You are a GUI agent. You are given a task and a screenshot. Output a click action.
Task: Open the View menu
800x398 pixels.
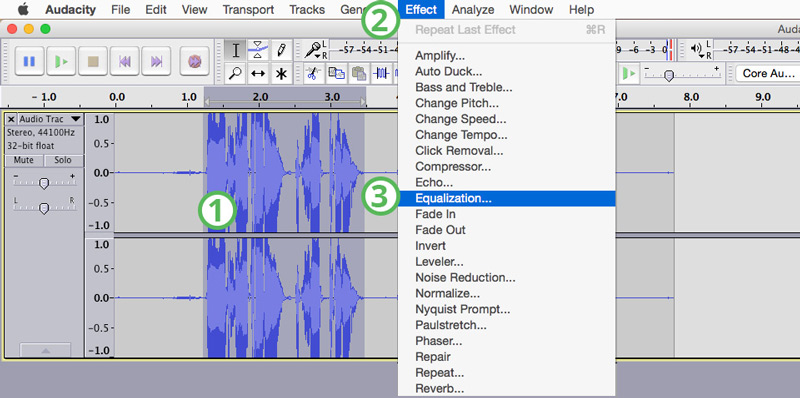[x=194, y=10]
